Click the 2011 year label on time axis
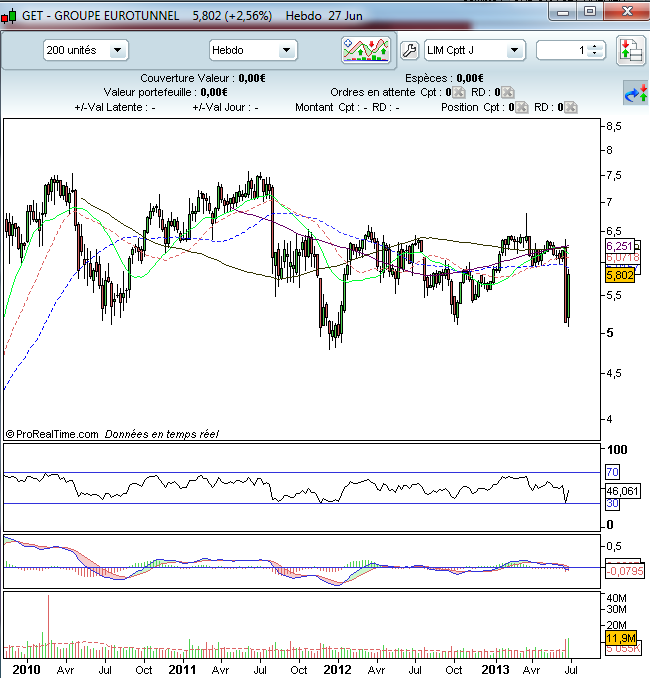This screenshot has width=650, height=678. coord(182,670)
